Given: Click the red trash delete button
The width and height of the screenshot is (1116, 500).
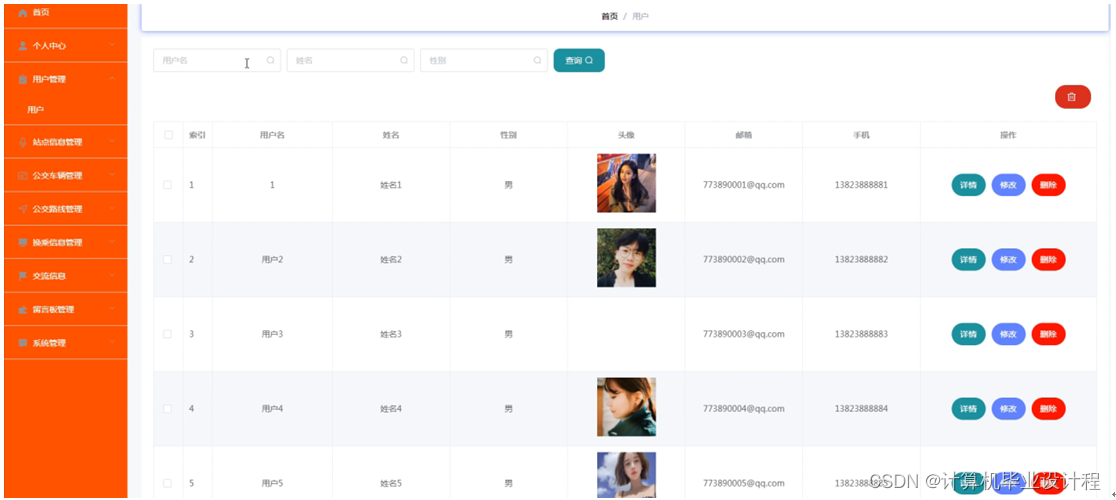Looking at the screenshot, I should (1072, 97).
